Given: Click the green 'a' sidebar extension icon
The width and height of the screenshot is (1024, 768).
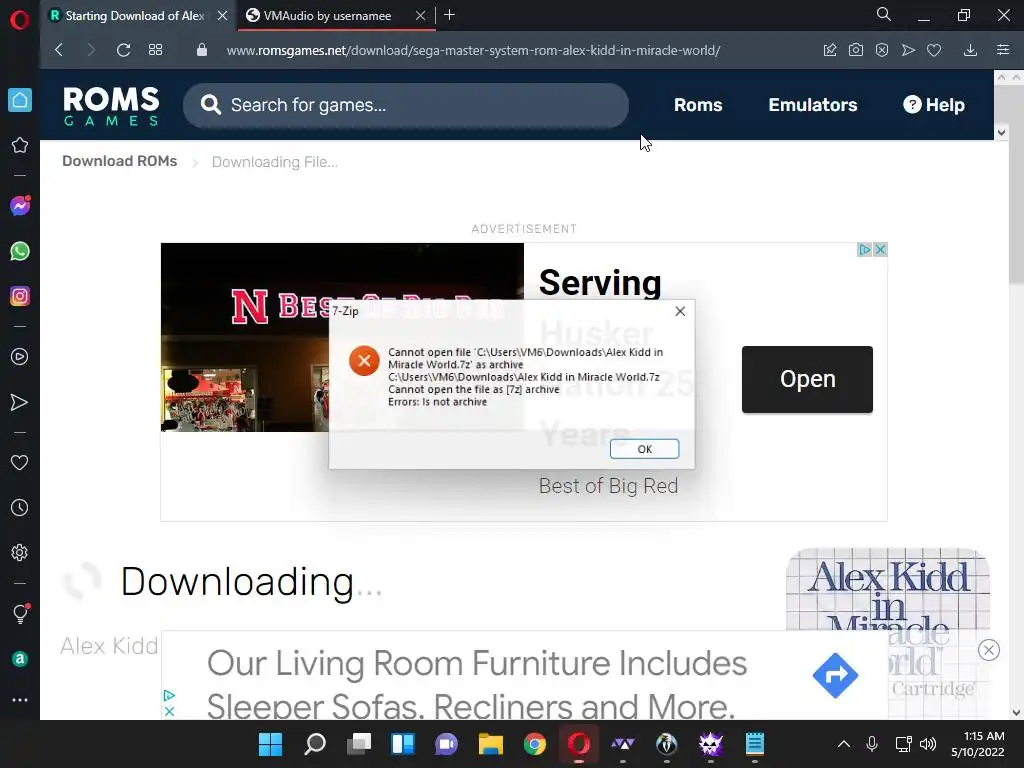Looking at the screenshot, I should pos(20,659).
